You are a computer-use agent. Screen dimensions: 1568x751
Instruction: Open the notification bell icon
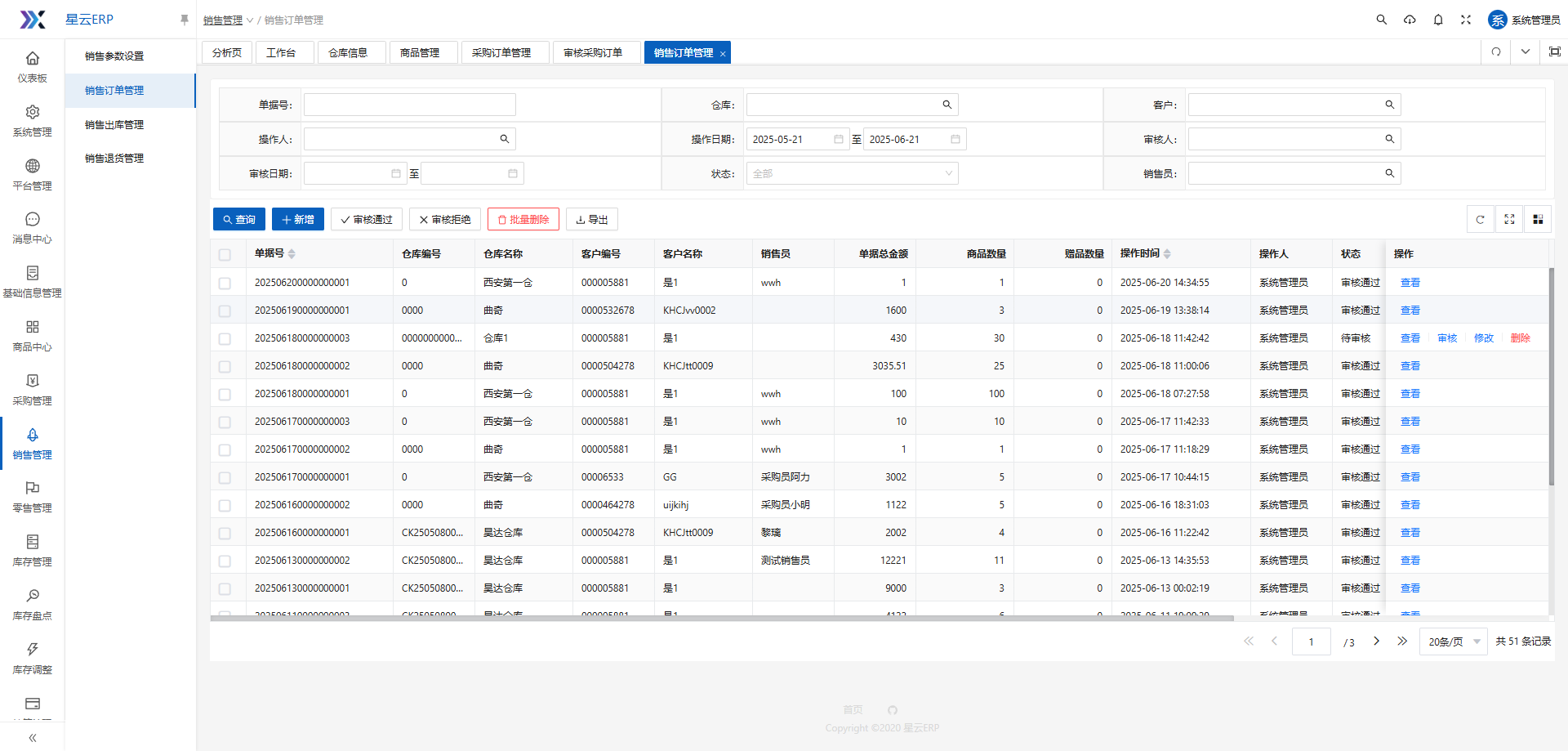(1438, 20)
